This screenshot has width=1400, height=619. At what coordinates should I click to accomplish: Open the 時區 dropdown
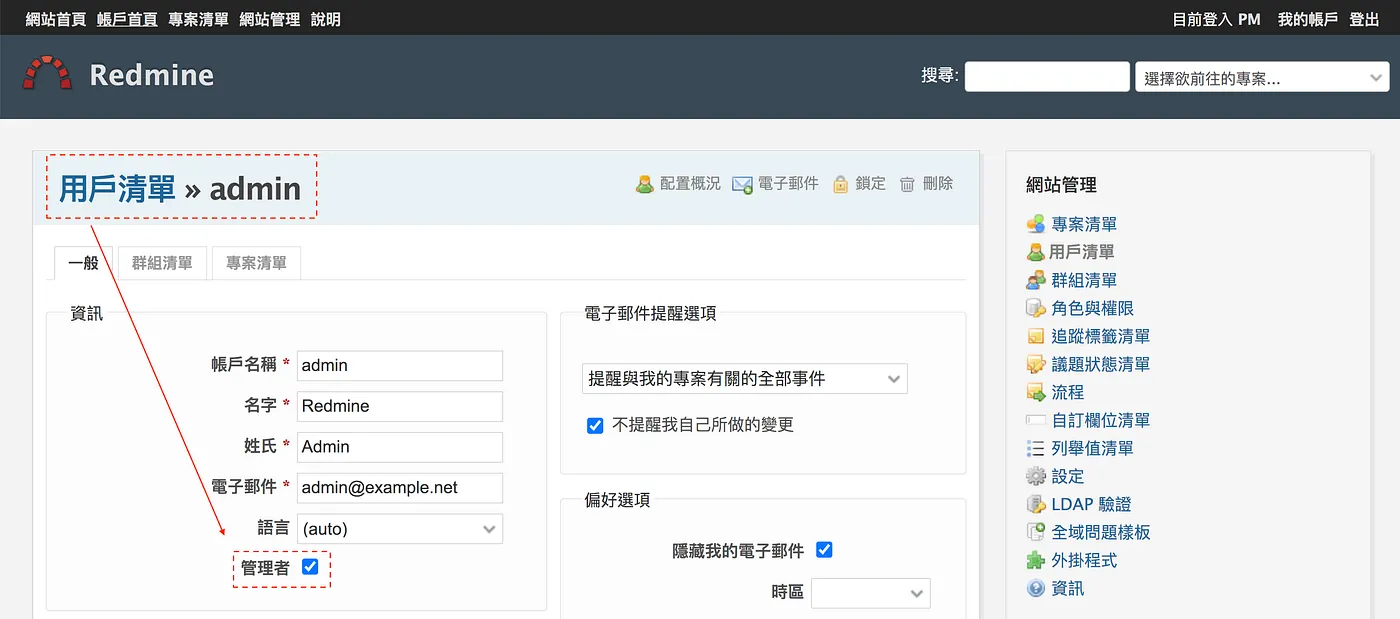[x=871, y=593]
